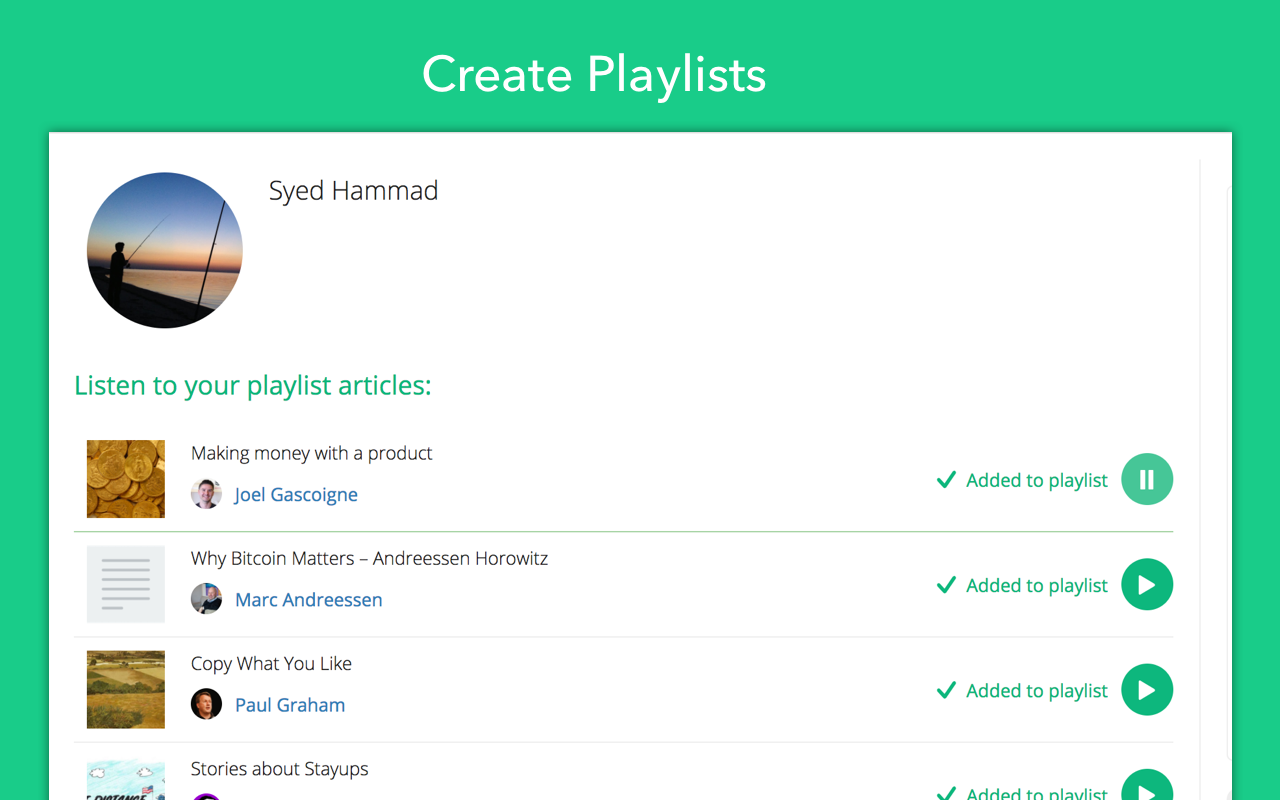Play the Stories about Stayups article

[x=1146, y=788]
